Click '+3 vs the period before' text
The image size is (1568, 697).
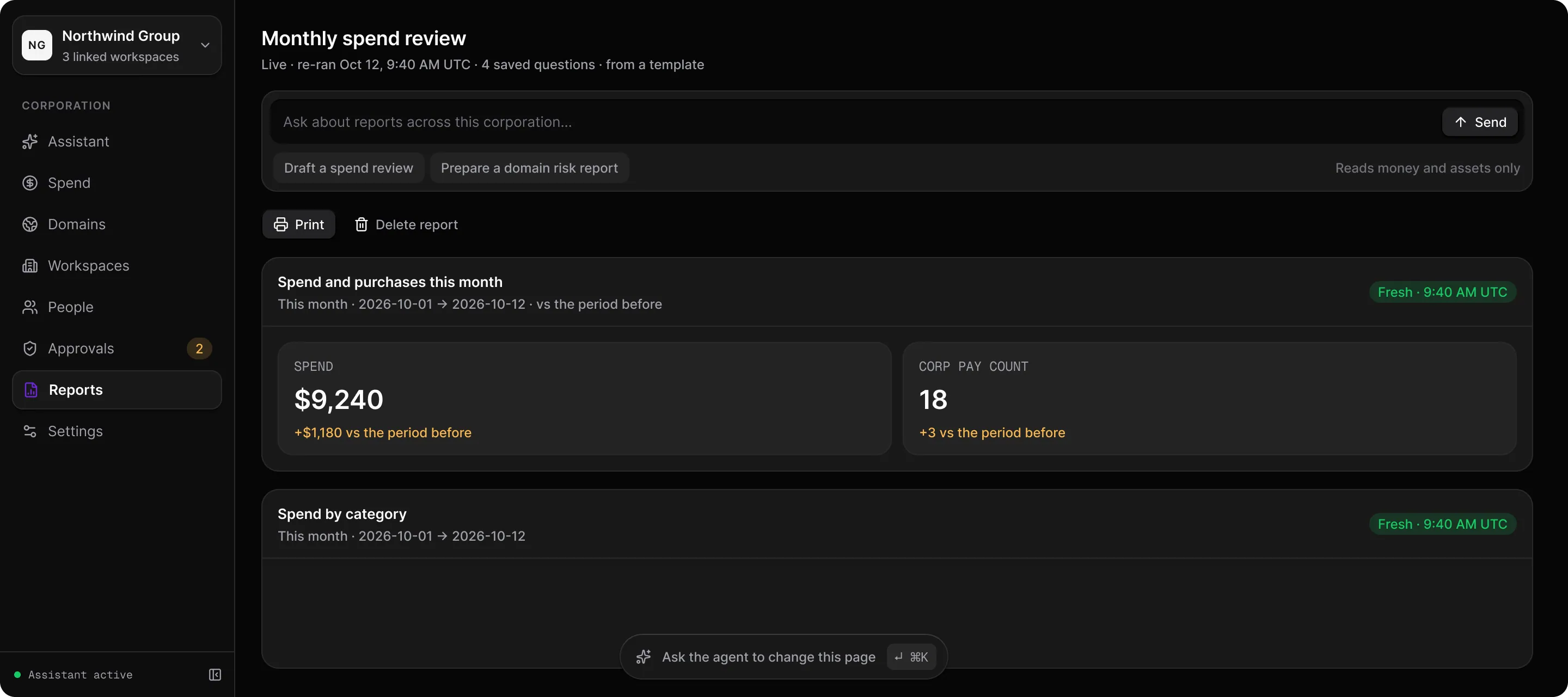click(991, 432)
